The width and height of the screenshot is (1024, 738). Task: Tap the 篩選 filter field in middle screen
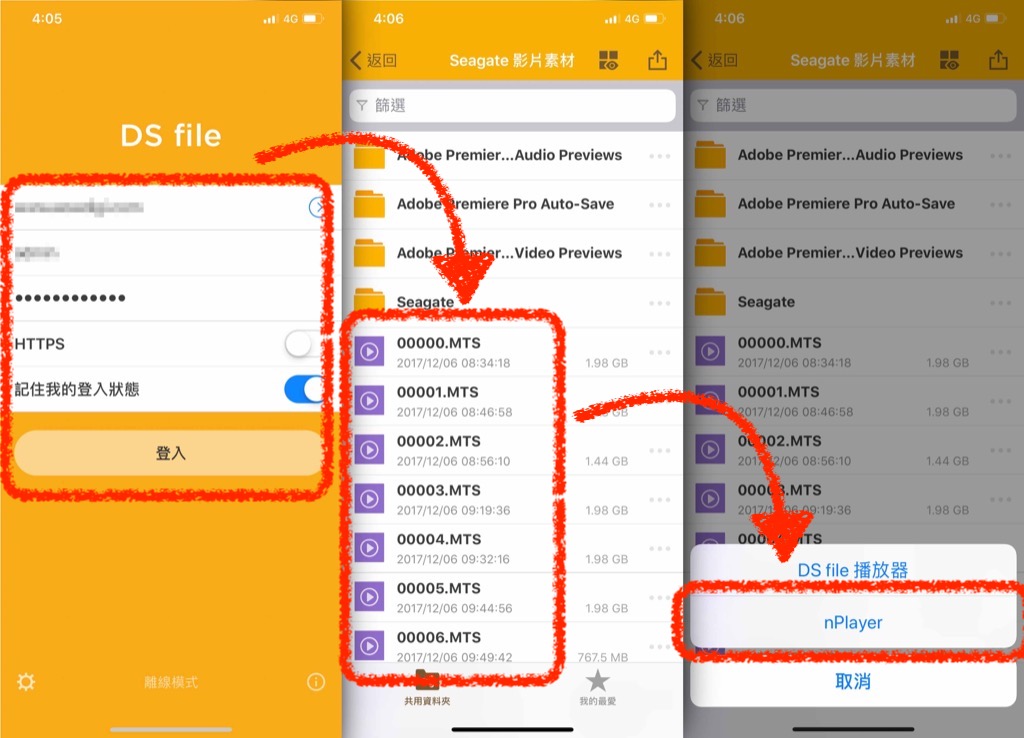(513, 105)
